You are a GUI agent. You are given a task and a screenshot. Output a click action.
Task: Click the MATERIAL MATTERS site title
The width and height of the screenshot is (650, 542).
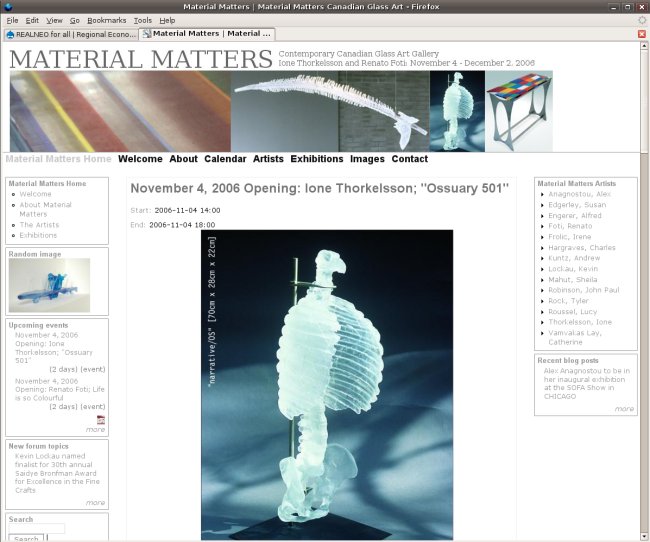[x=141, y=59]
